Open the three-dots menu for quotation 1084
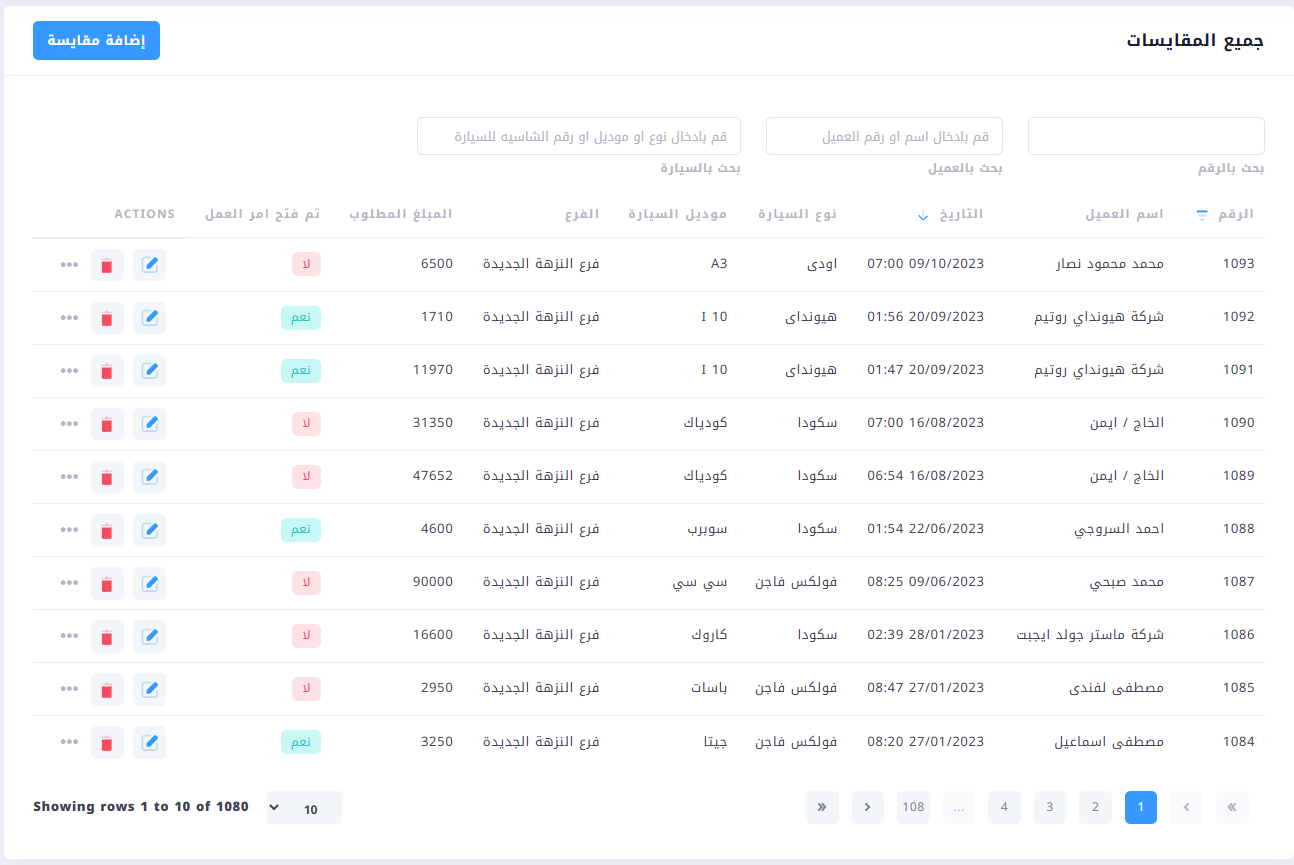Image resolution: width=1294 pixels, height=865 pixels. click(68, 742)
